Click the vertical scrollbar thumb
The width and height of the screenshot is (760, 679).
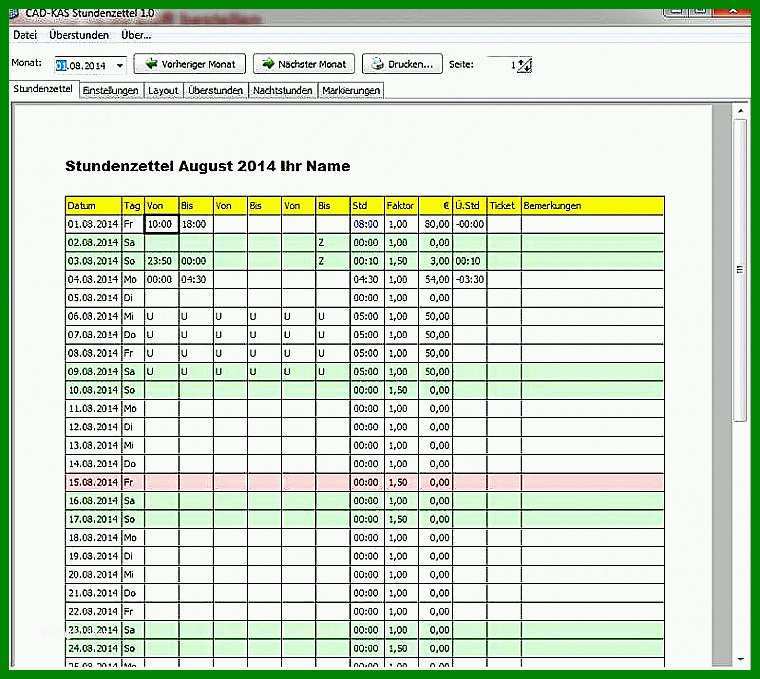[x=740, y=270]
